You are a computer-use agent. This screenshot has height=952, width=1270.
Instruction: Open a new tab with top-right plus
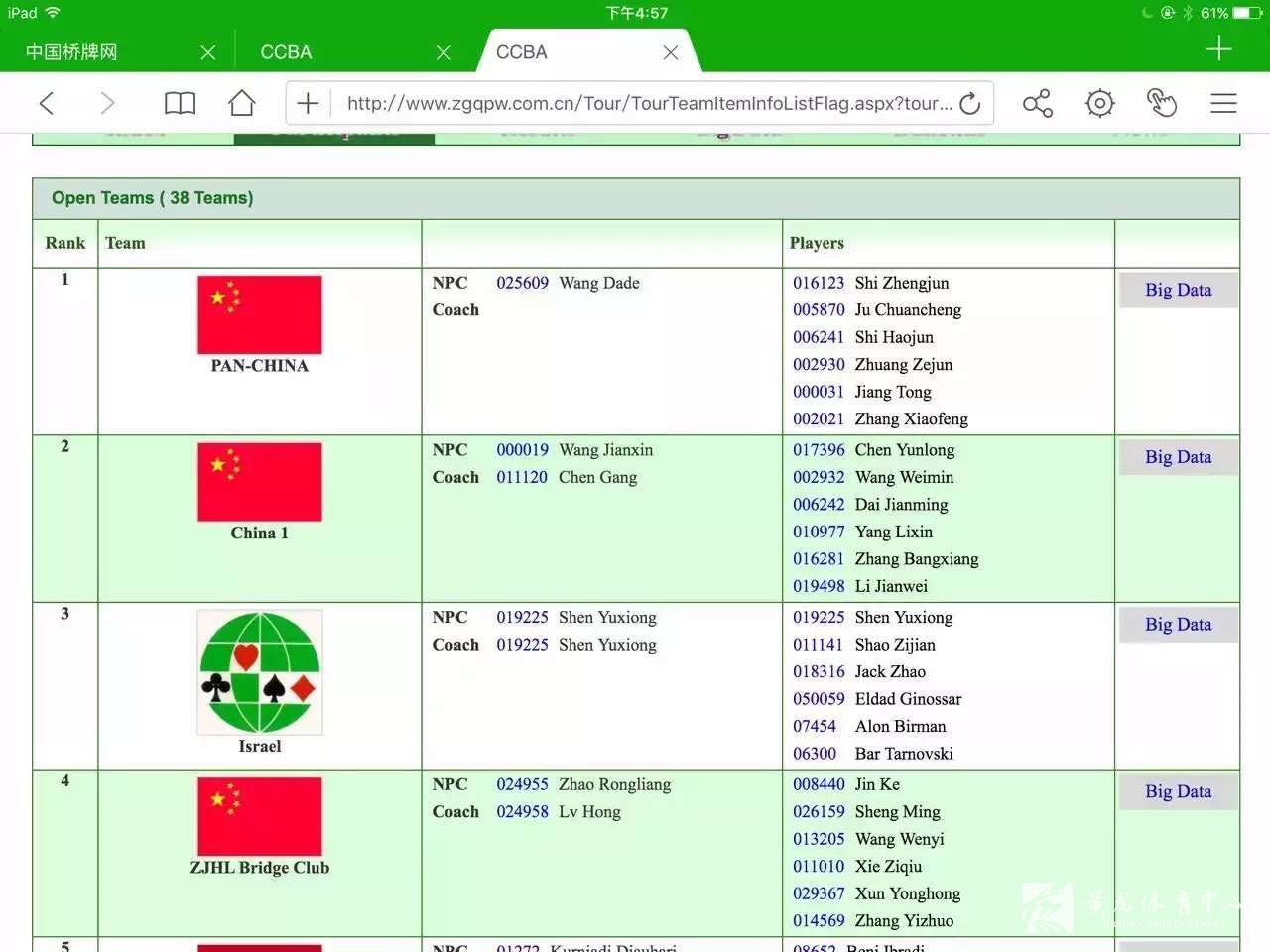(1218, 48)
